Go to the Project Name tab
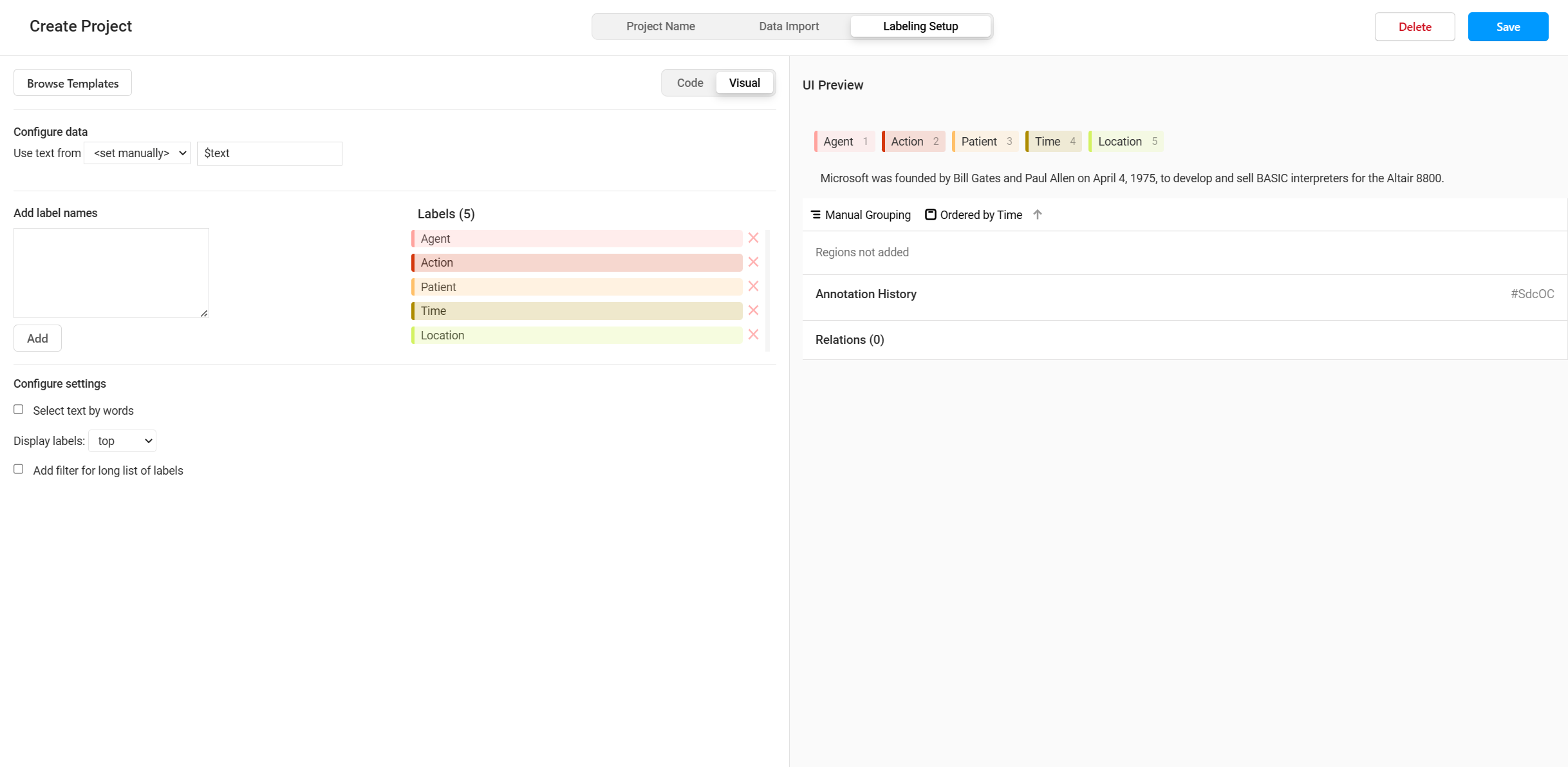This screenshot has height=767, width=1568. coord(660,26)
